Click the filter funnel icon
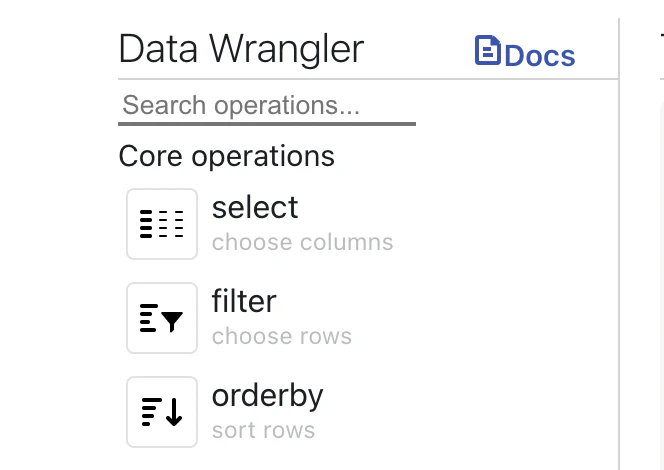This screenshot has height=470, width=664. click(162, 318)
